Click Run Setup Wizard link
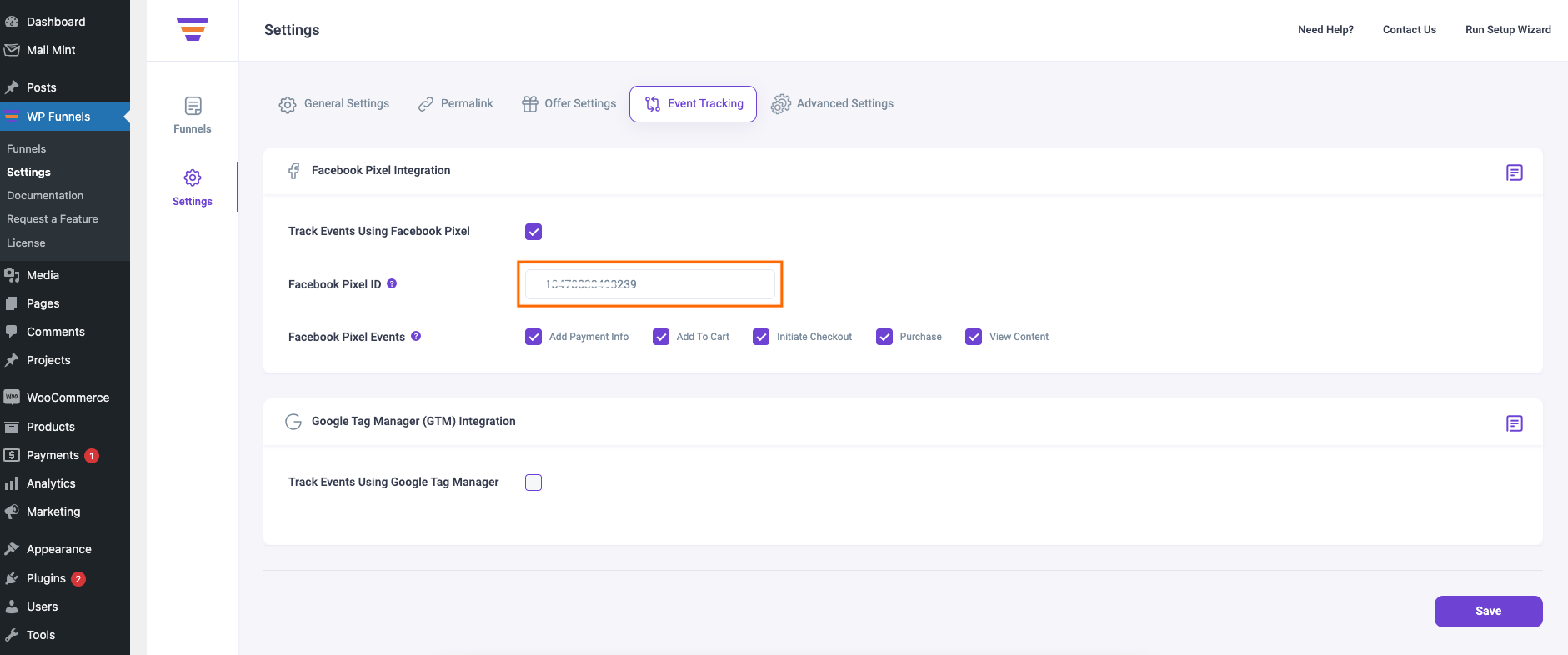 click(x=1508, y=30)
